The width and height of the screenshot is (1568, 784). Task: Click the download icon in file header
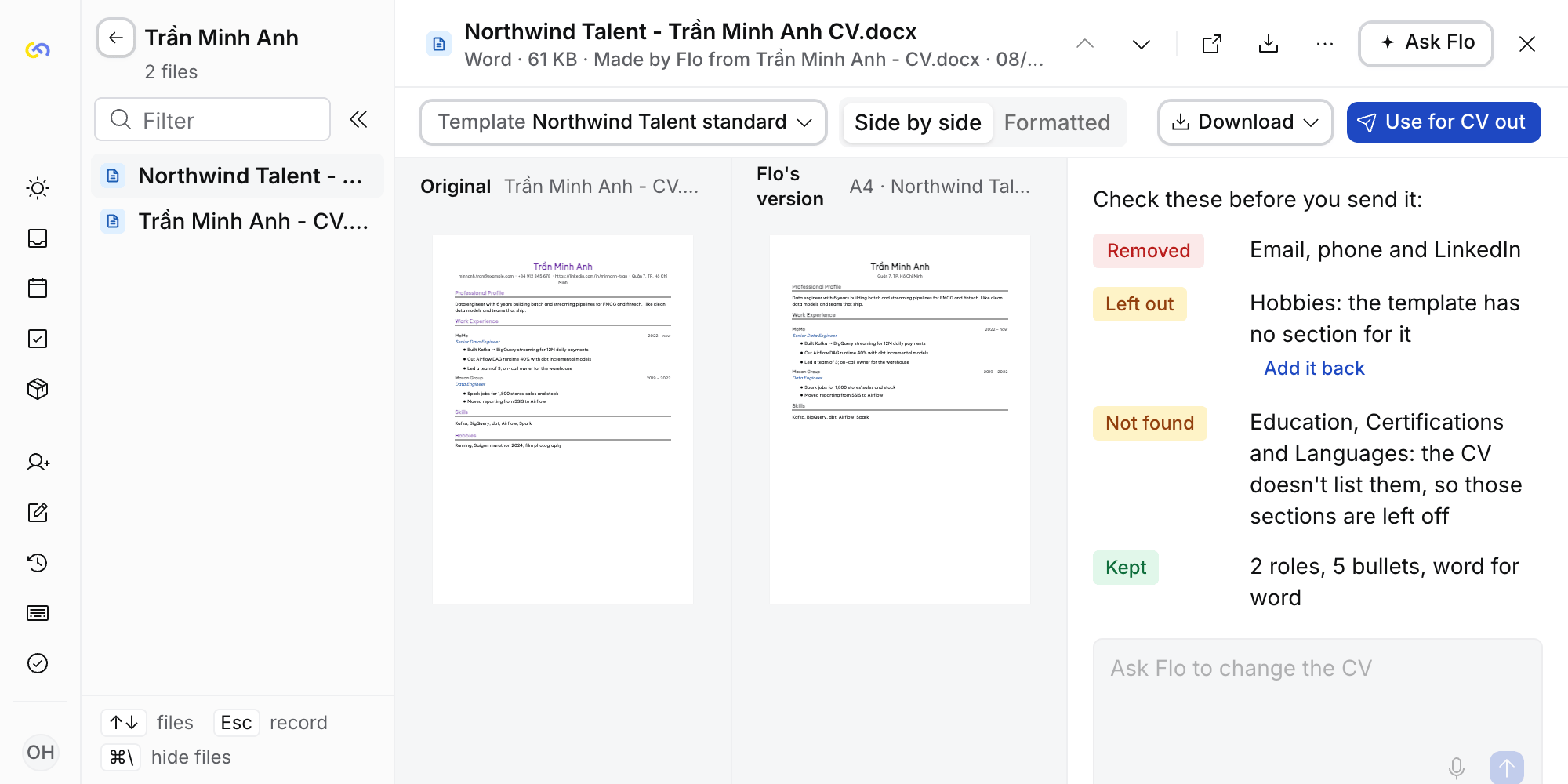click(1269, 44)
